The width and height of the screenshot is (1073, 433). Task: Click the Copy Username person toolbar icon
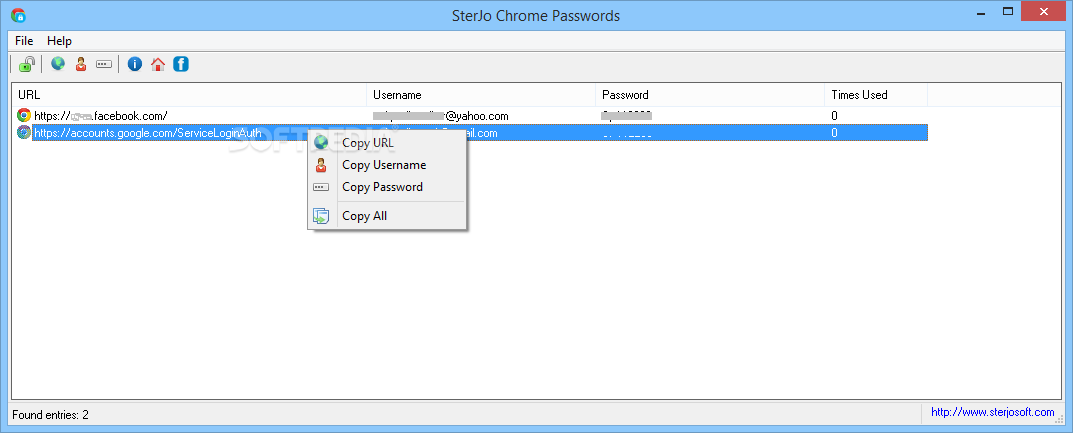pyautogui.click(x=81, y=64)
